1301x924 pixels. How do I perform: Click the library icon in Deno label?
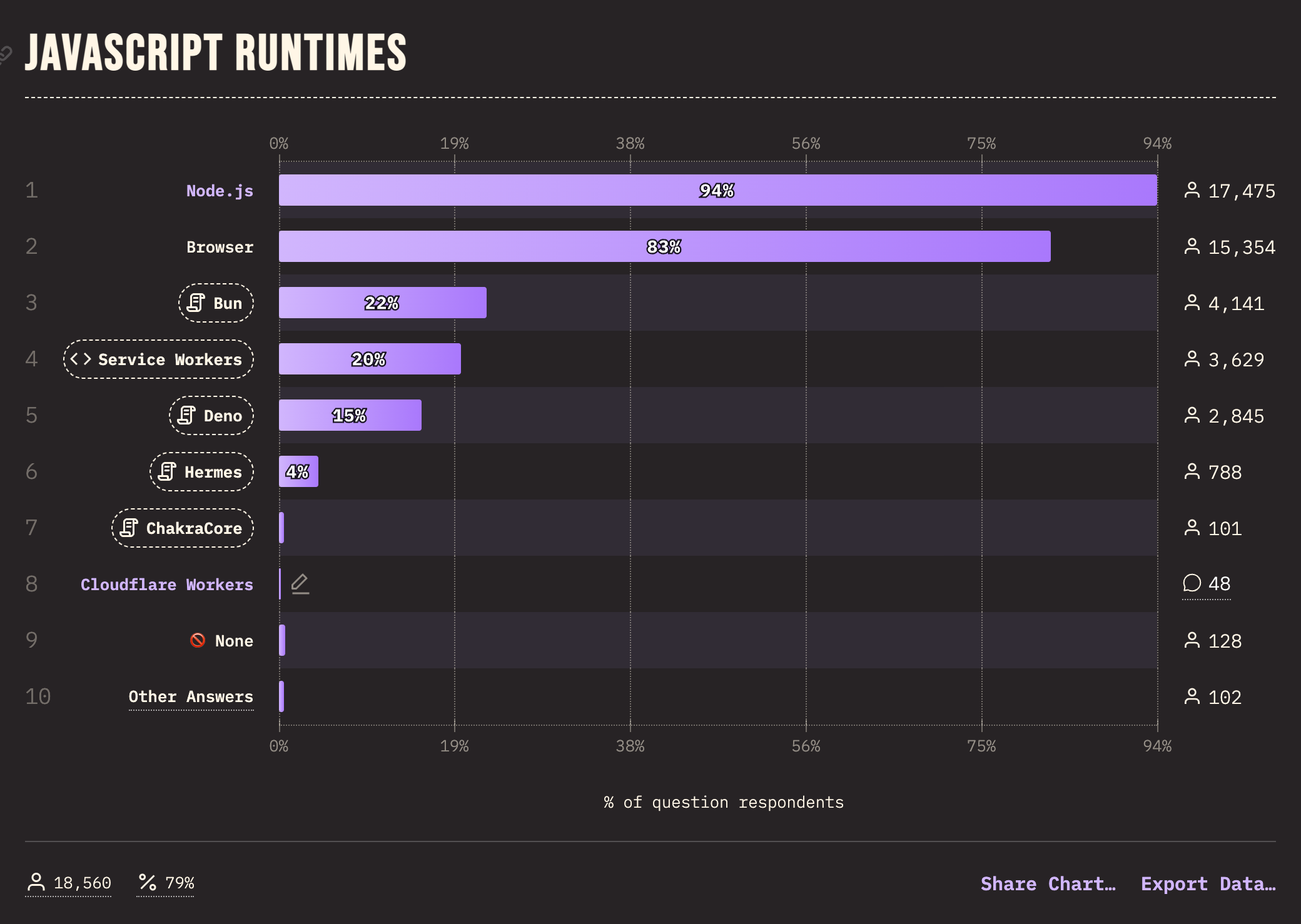click(186, 416)
